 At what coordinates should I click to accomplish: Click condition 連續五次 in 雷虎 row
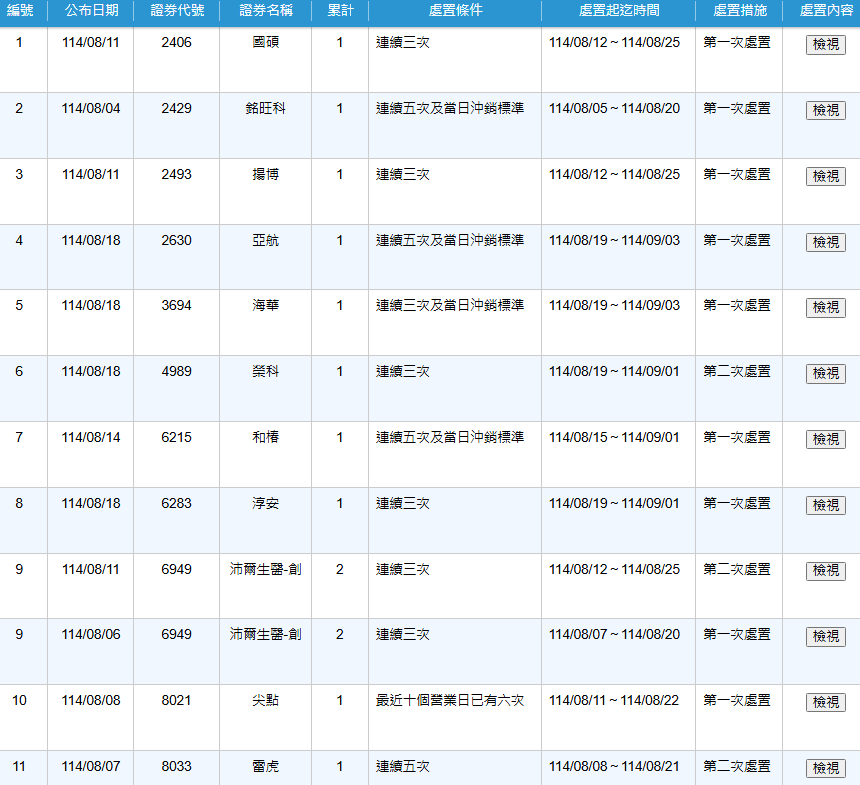click(x=403, y=766)
